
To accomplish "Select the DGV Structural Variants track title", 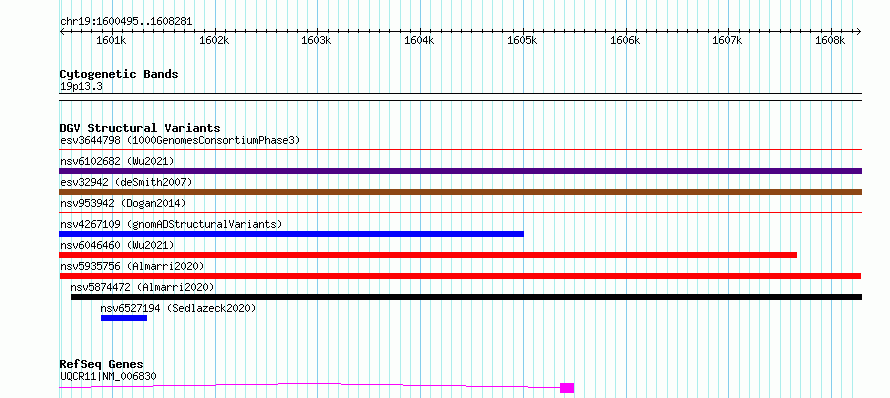I will pyautogui.click(x=140, y=128).
